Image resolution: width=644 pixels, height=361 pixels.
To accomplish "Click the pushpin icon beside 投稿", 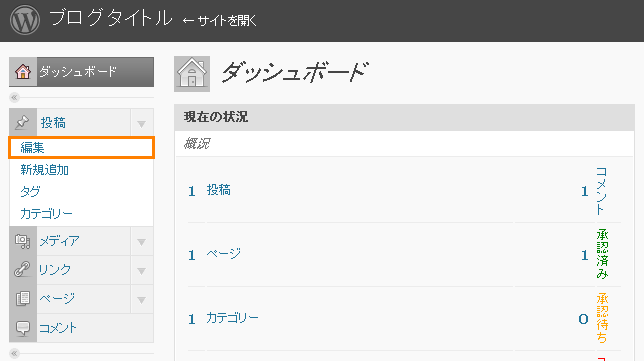I will (x=22, y=122).
